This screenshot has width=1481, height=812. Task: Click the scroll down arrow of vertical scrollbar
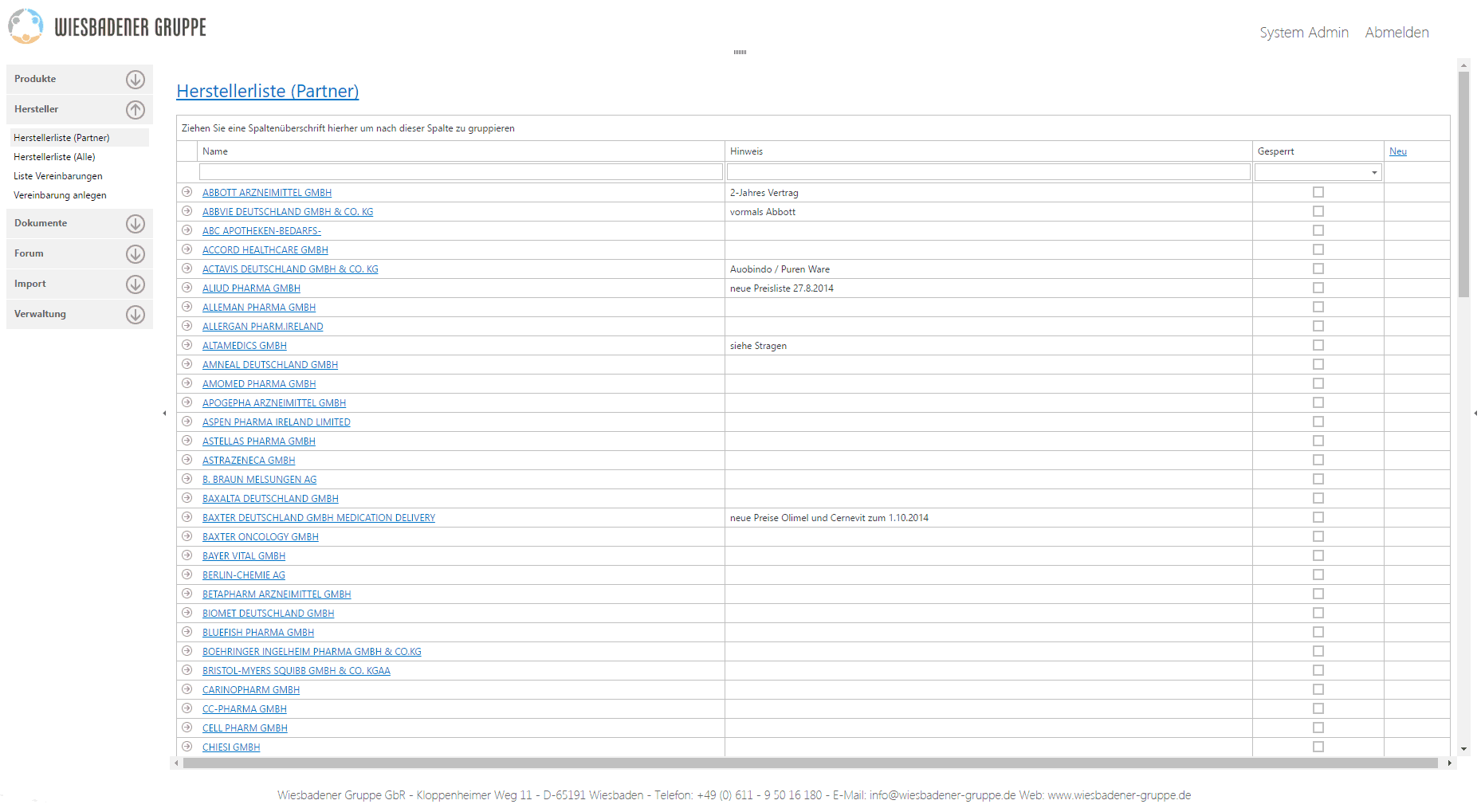click(x=1463, y=749)
